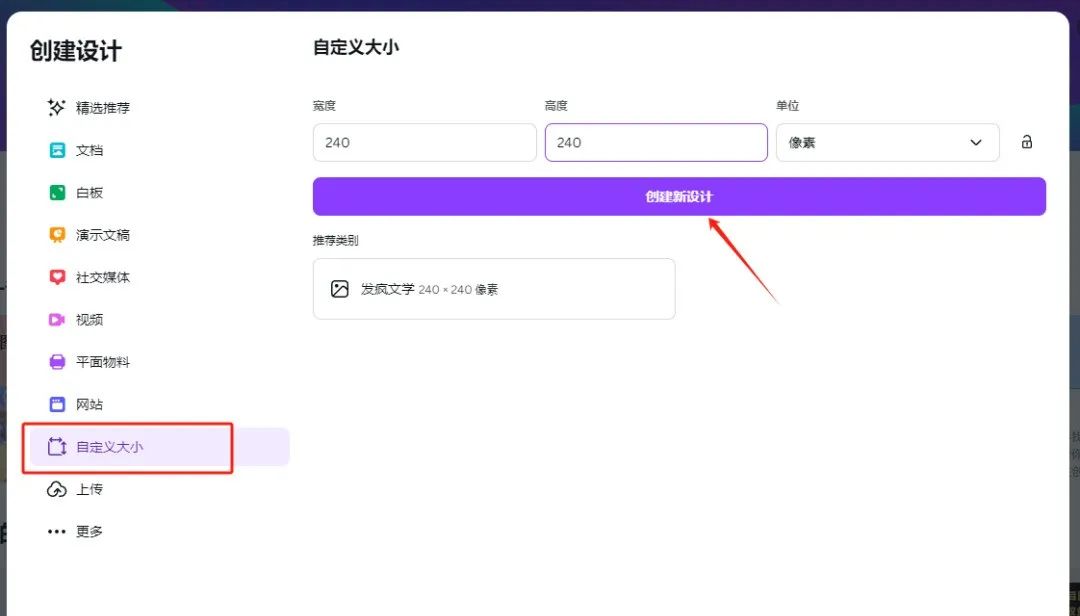Click the 宽度 width input field

click(x=424, y=142)
